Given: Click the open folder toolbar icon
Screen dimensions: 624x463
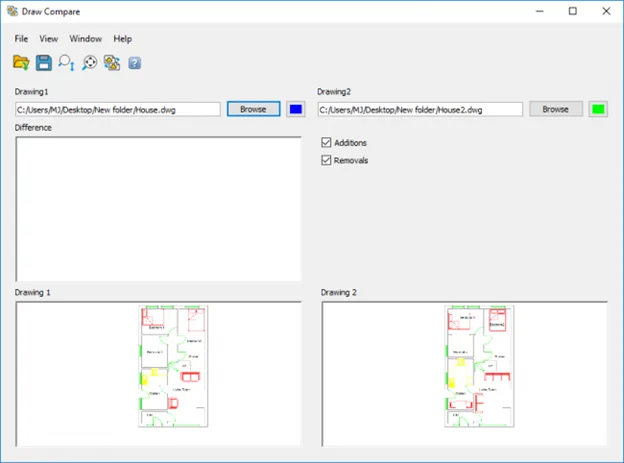Looking at the screenshot, I should [21, 63].
